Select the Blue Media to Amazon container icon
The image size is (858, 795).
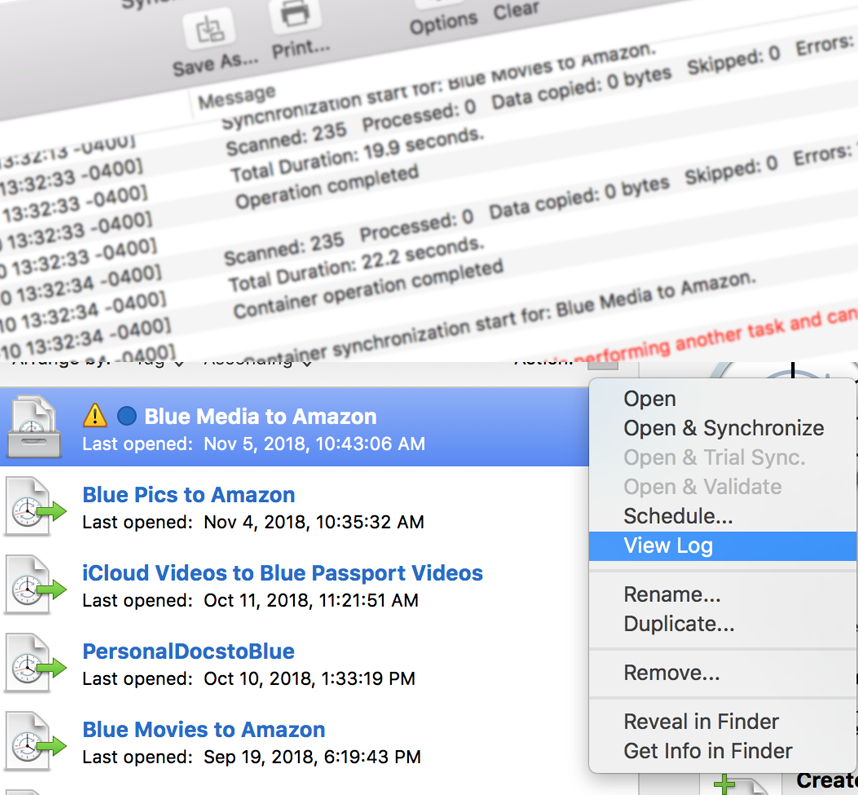click(34, 427)
